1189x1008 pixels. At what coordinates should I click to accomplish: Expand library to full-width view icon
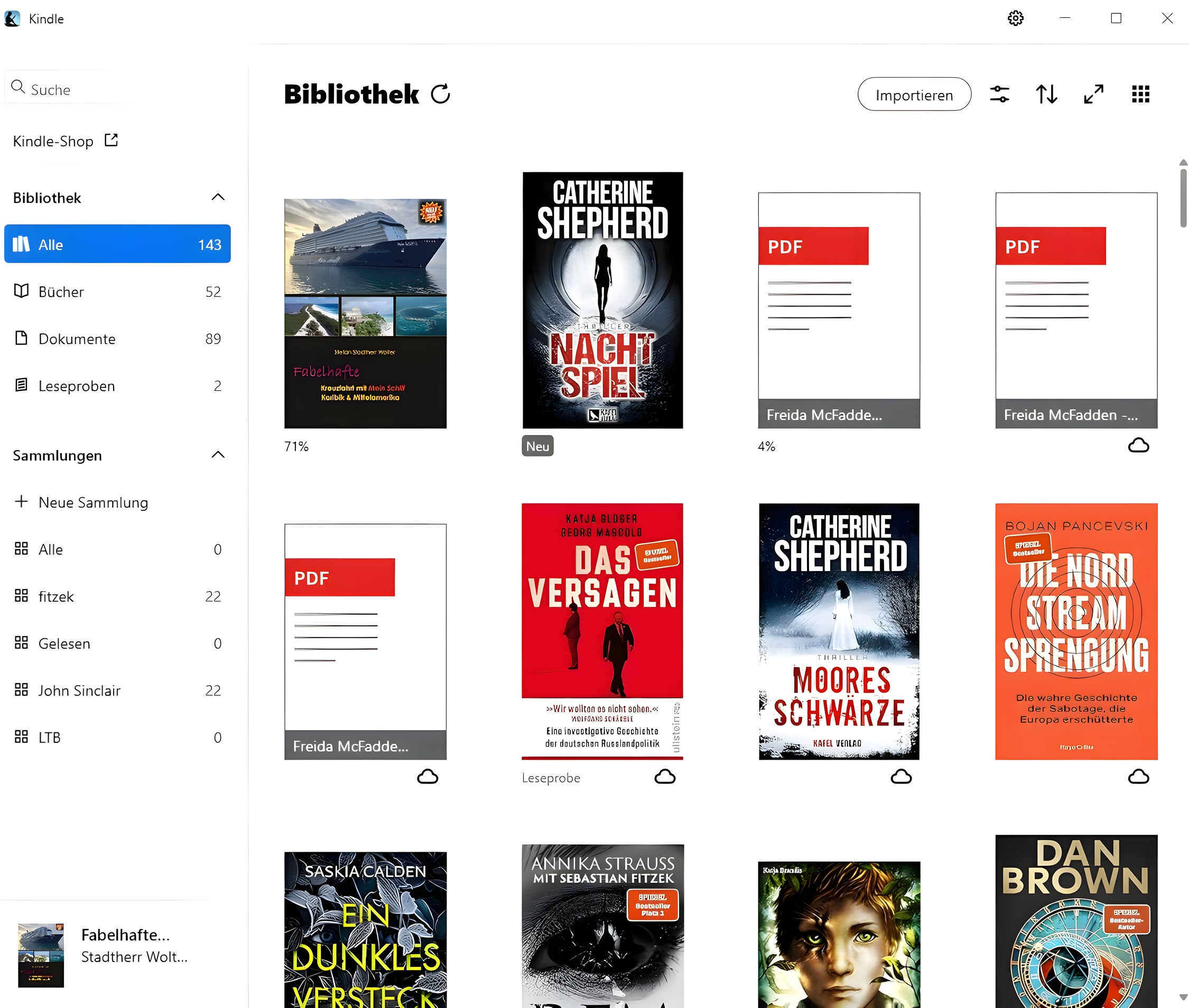pos(1093,94)
